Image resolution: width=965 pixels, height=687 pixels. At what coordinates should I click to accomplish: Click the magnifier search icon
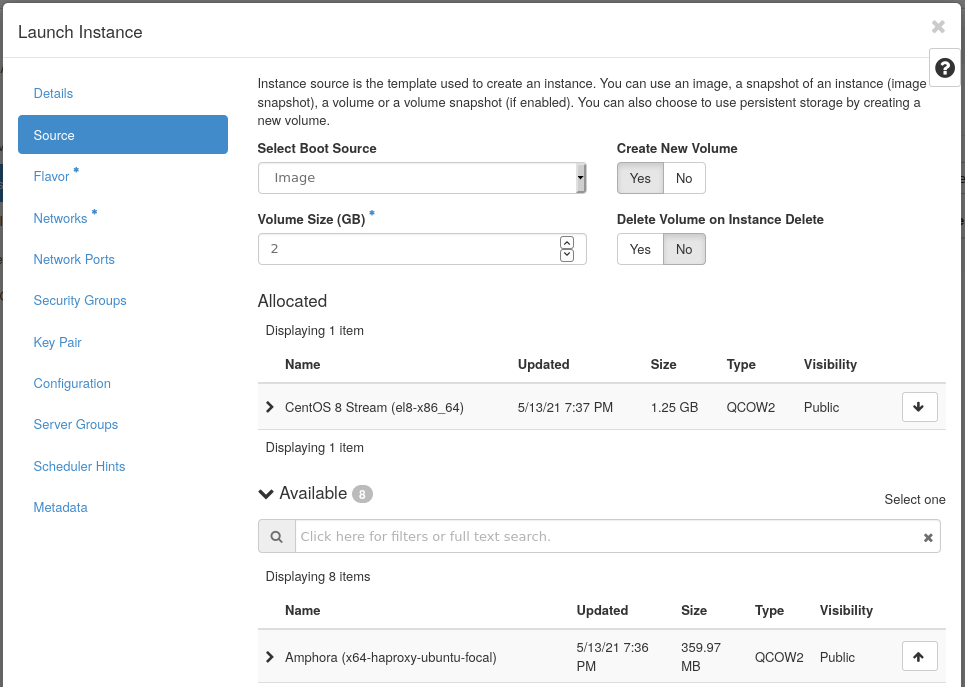click(276, 536)
